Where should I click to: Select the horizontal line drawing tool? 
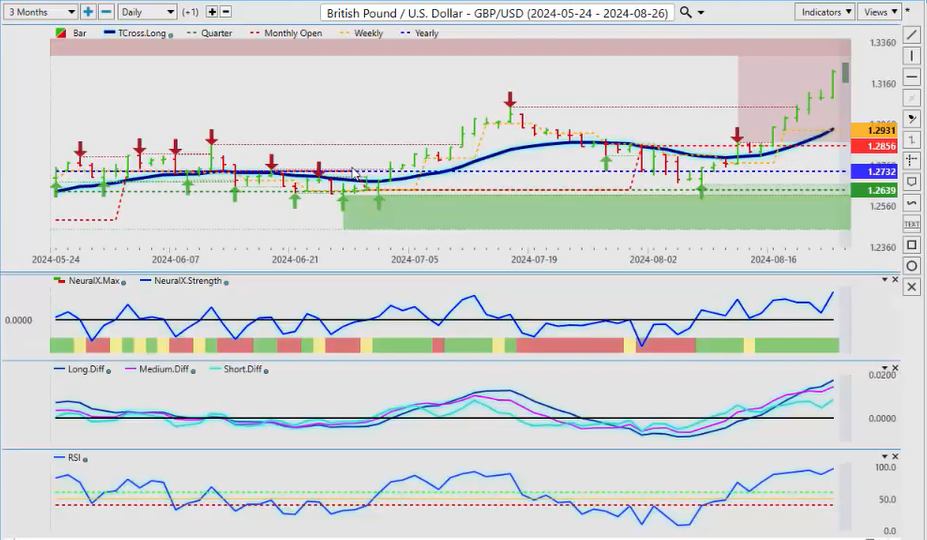click(911, 77)
